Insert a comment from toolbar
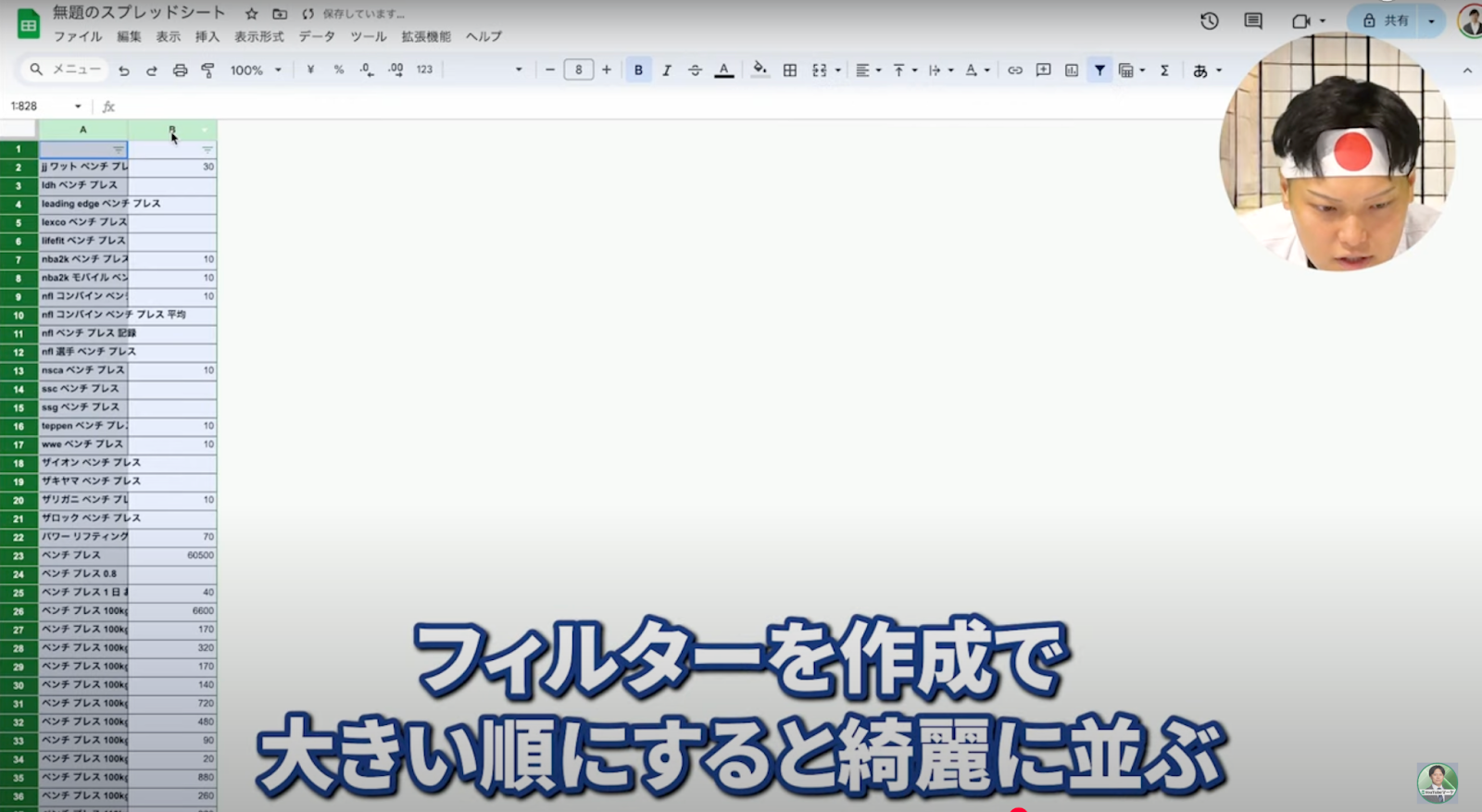 pyautogui.click(x=1043, y=70)
